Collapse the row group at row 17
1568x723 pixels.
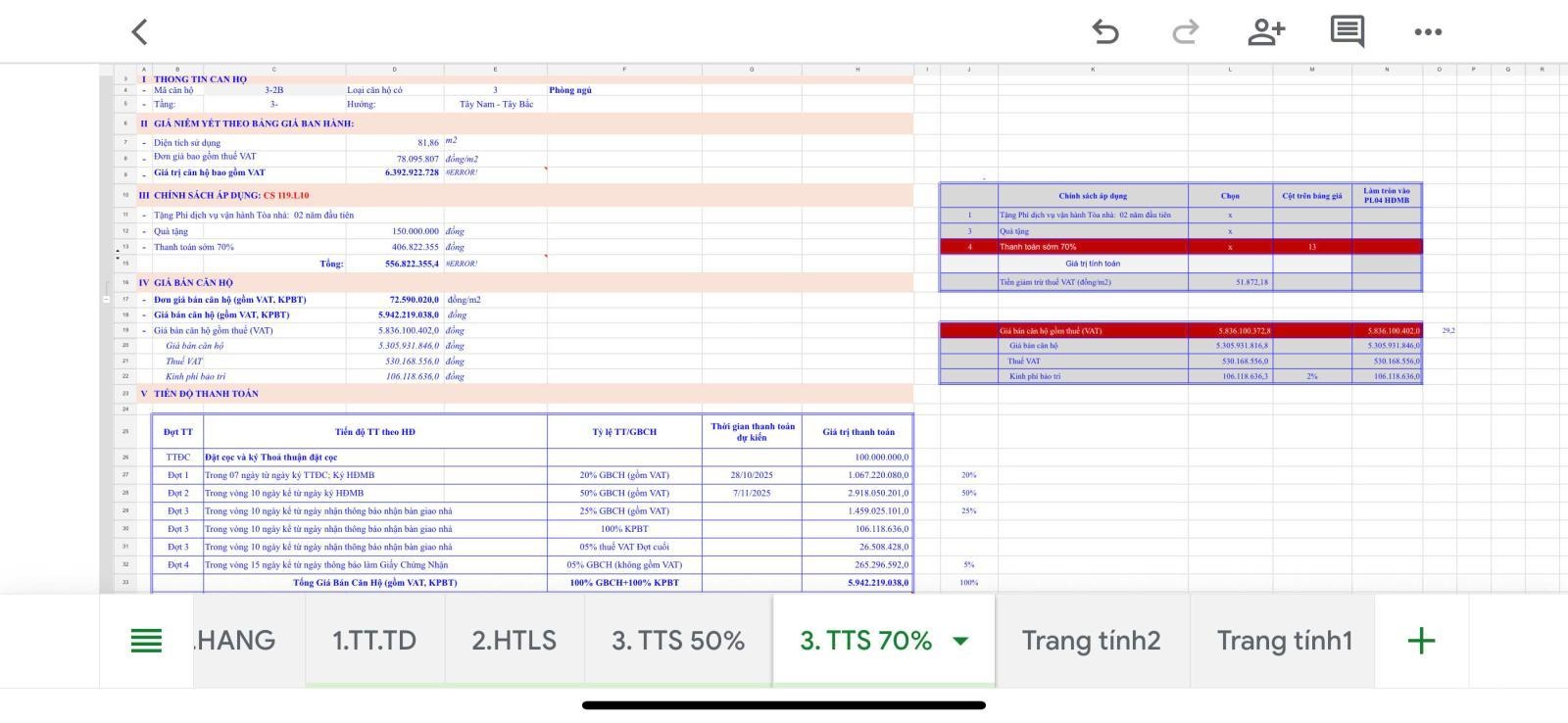pyautogui.click(x=107, y=299)
